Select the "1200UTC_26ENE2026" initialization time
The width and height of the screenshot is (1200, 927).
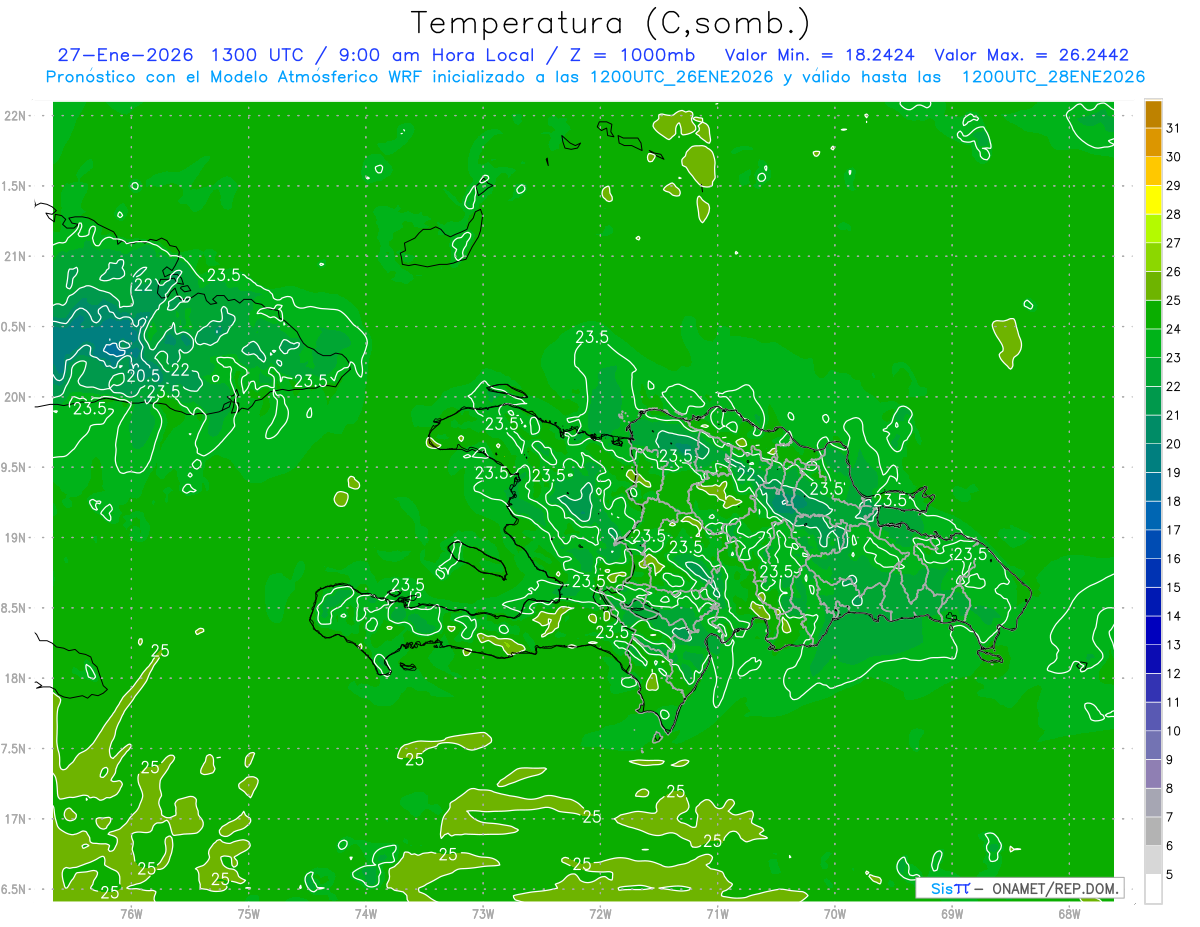pyautogui.click(x=680, y=77)
